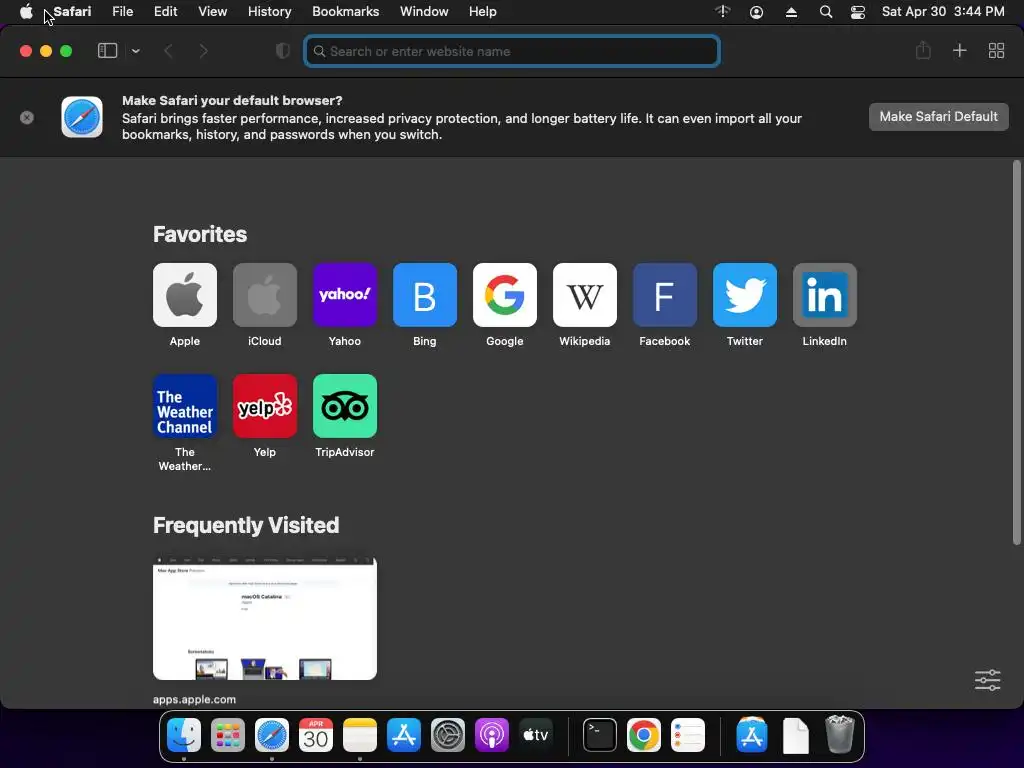This screenshot has height=768, width=1024.
Task: Open a new tab with plus button
Action: [959, 51]
